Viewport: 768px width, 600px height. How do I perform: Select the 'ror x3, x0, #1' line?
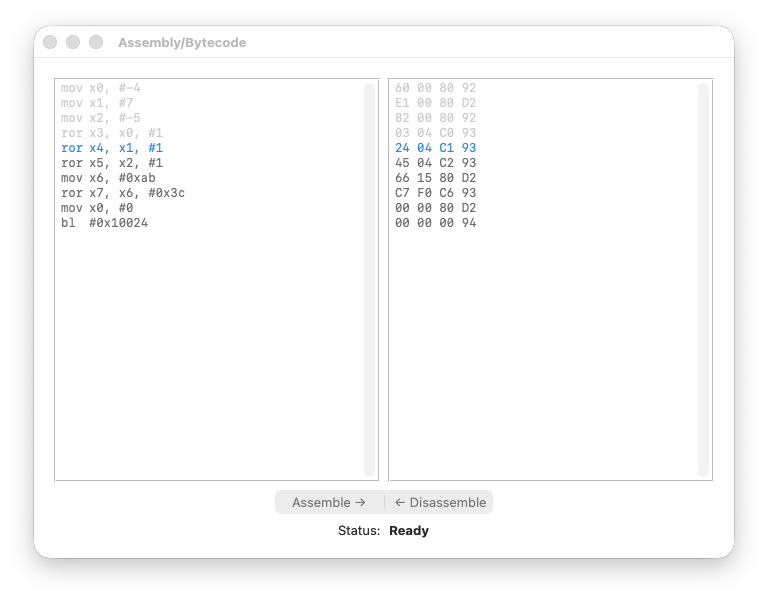coord(111,133)
